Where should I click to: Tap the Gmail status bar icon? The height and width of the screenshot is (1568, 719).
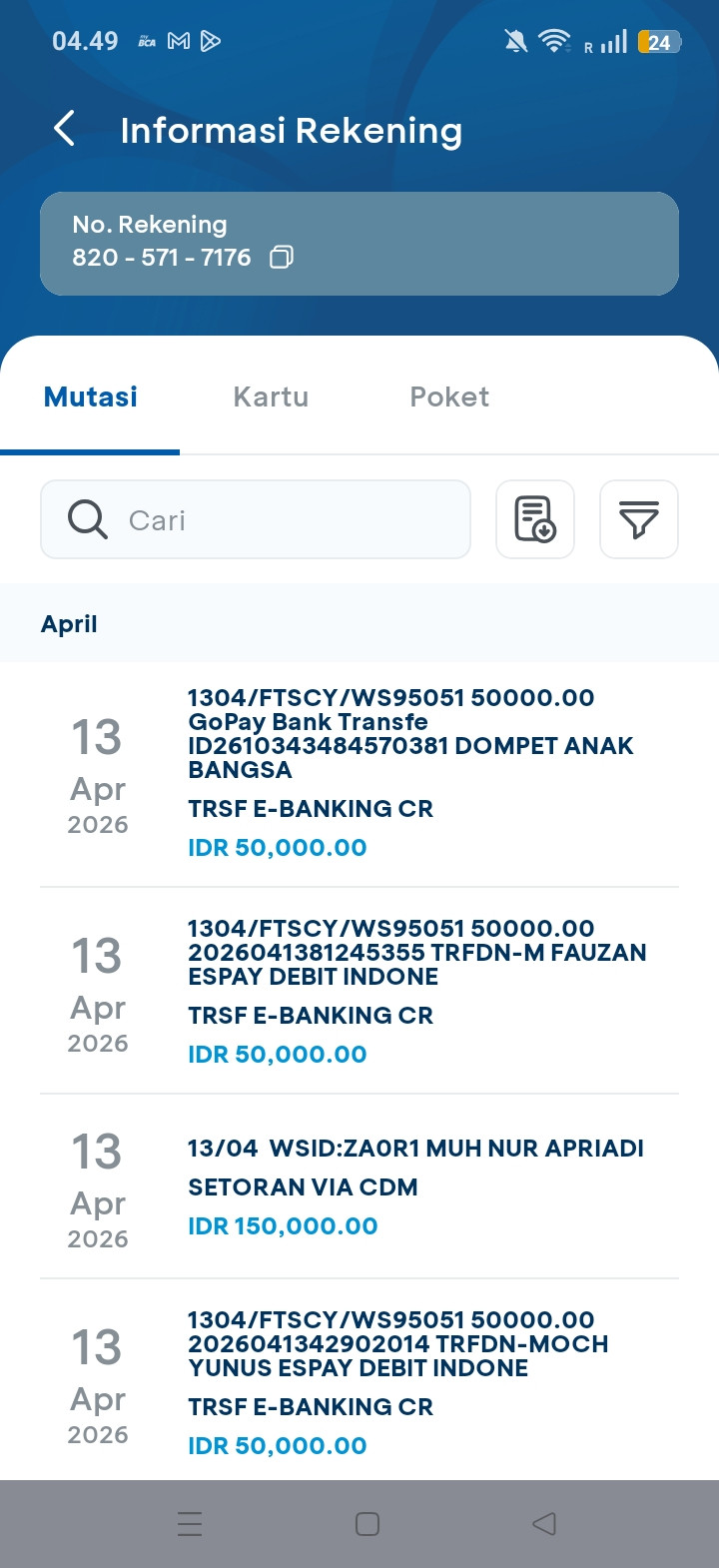[x=179, y=41]
